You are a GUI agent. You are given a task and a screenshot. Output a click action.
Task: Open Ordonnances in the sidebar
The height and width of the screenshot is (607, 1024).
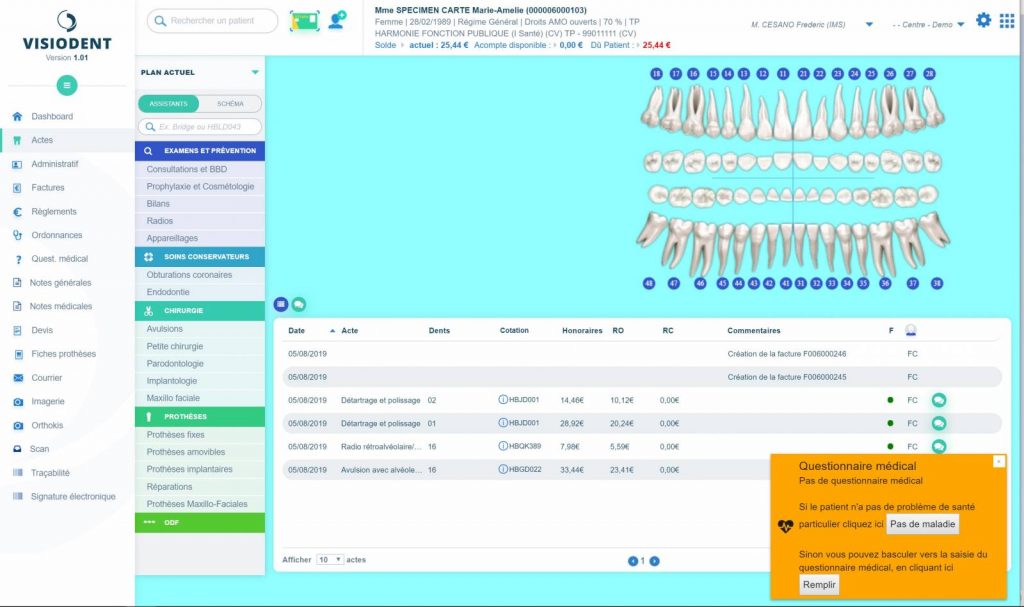[56, 235]
